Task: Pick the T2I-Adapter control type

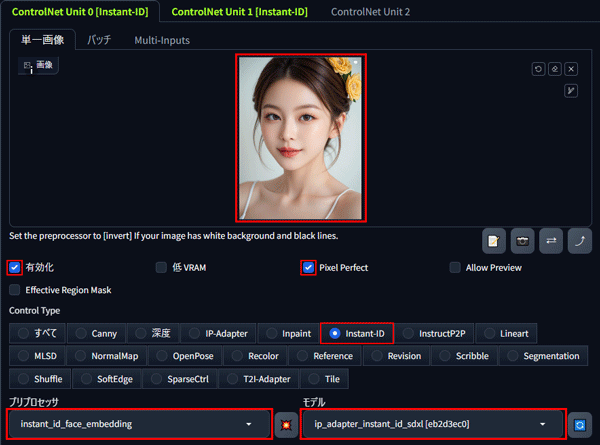Action: coord(259,379)
